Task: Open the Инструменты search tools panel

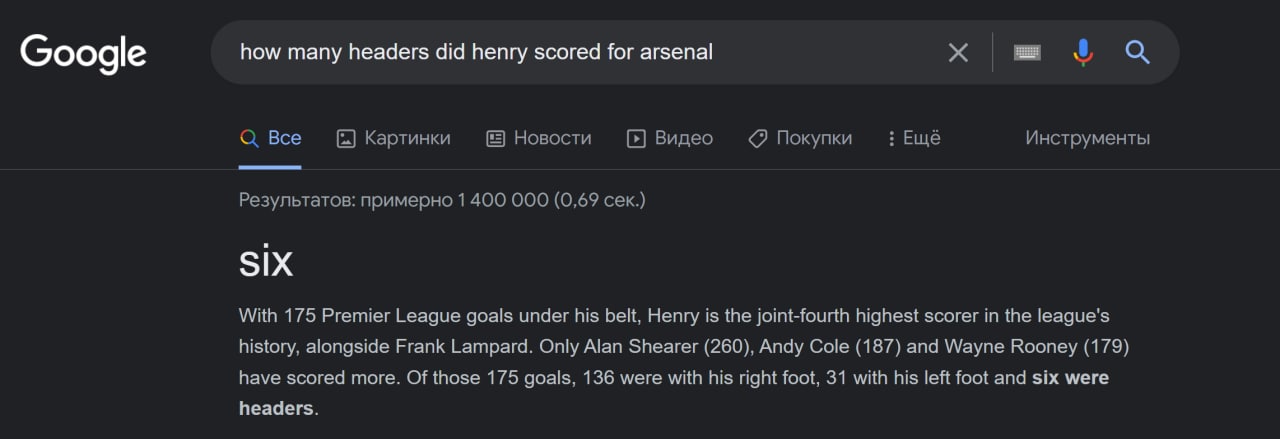Action: tap(1087, 139)
